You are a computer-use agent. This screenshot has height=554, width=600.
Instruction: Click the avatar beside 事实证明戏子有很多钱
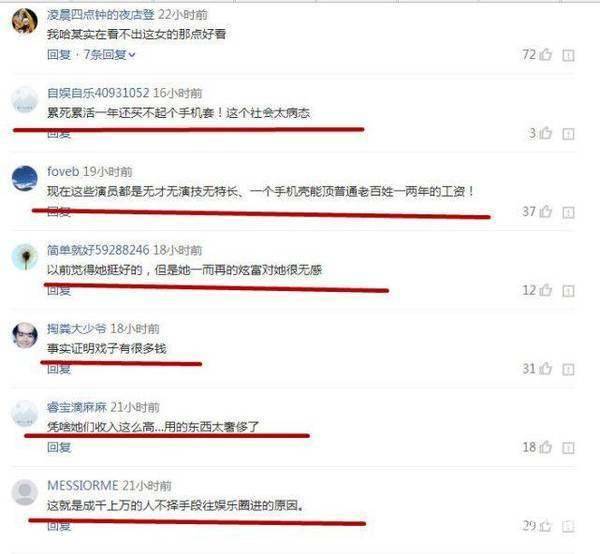click(x=25, y=335)
